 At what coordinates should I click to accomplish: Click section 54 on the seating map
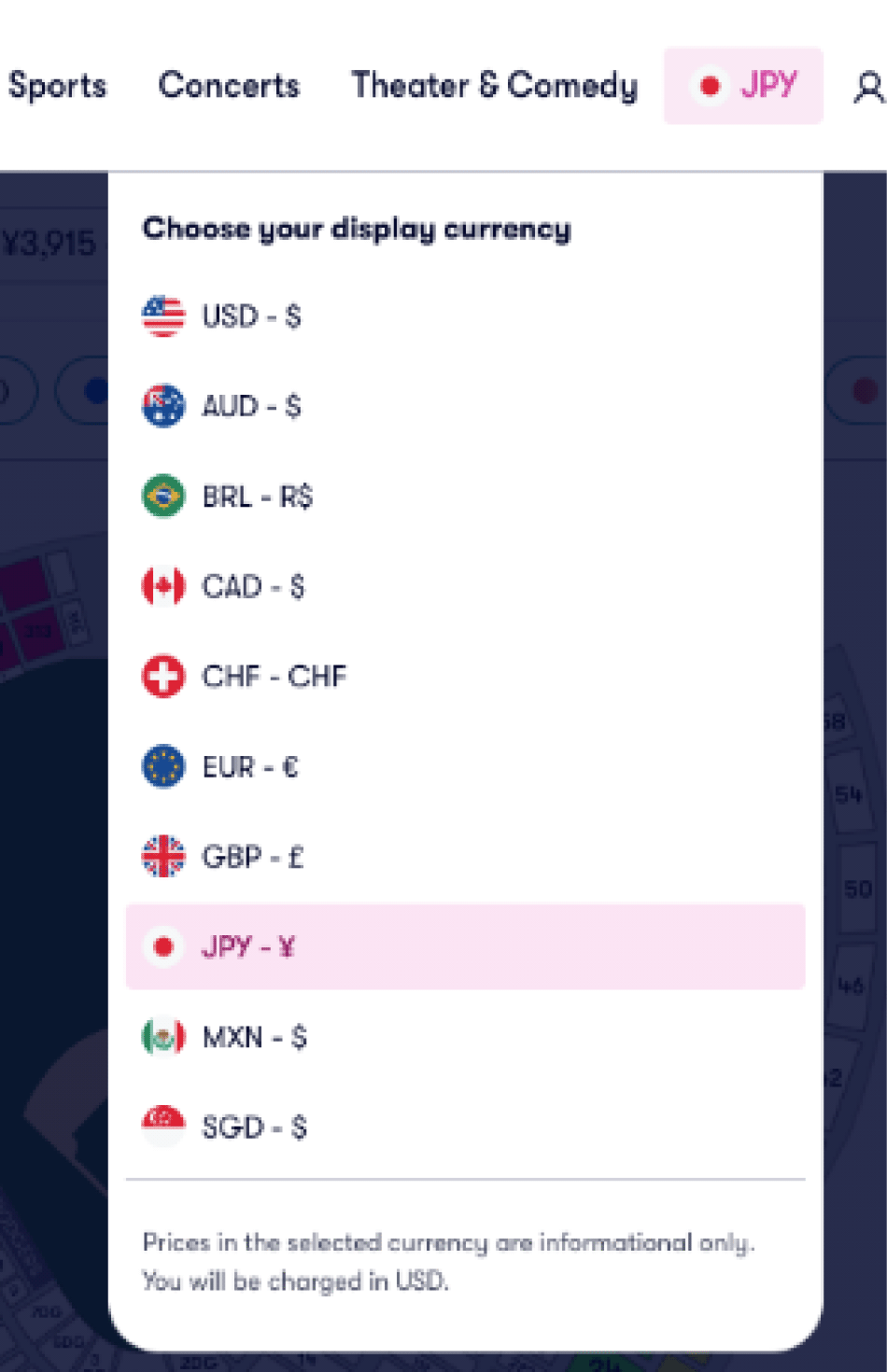click(x=849, y=795)
